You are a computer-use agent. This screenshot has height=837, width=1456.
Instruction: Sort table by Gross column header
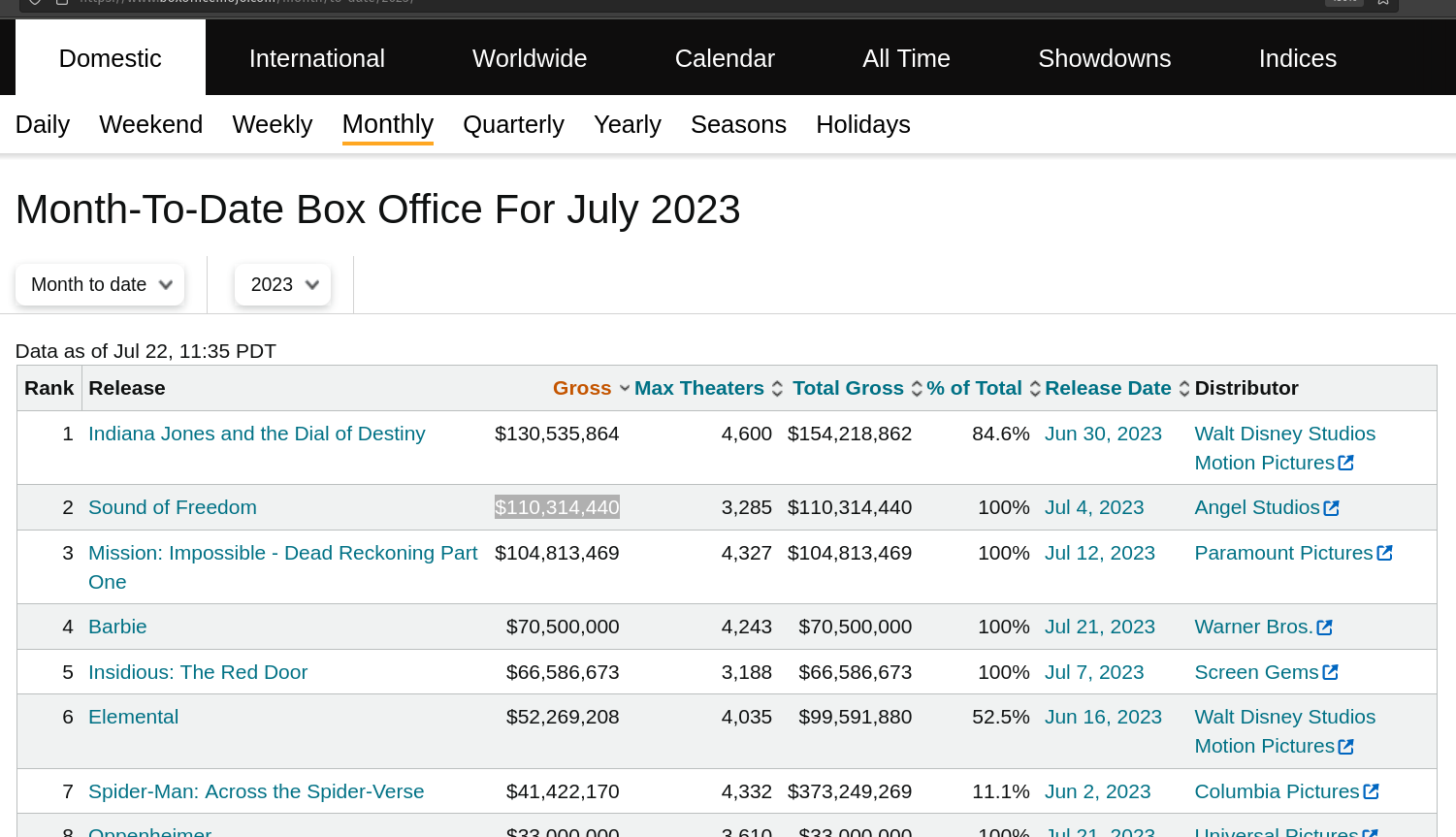coord(582,388)
